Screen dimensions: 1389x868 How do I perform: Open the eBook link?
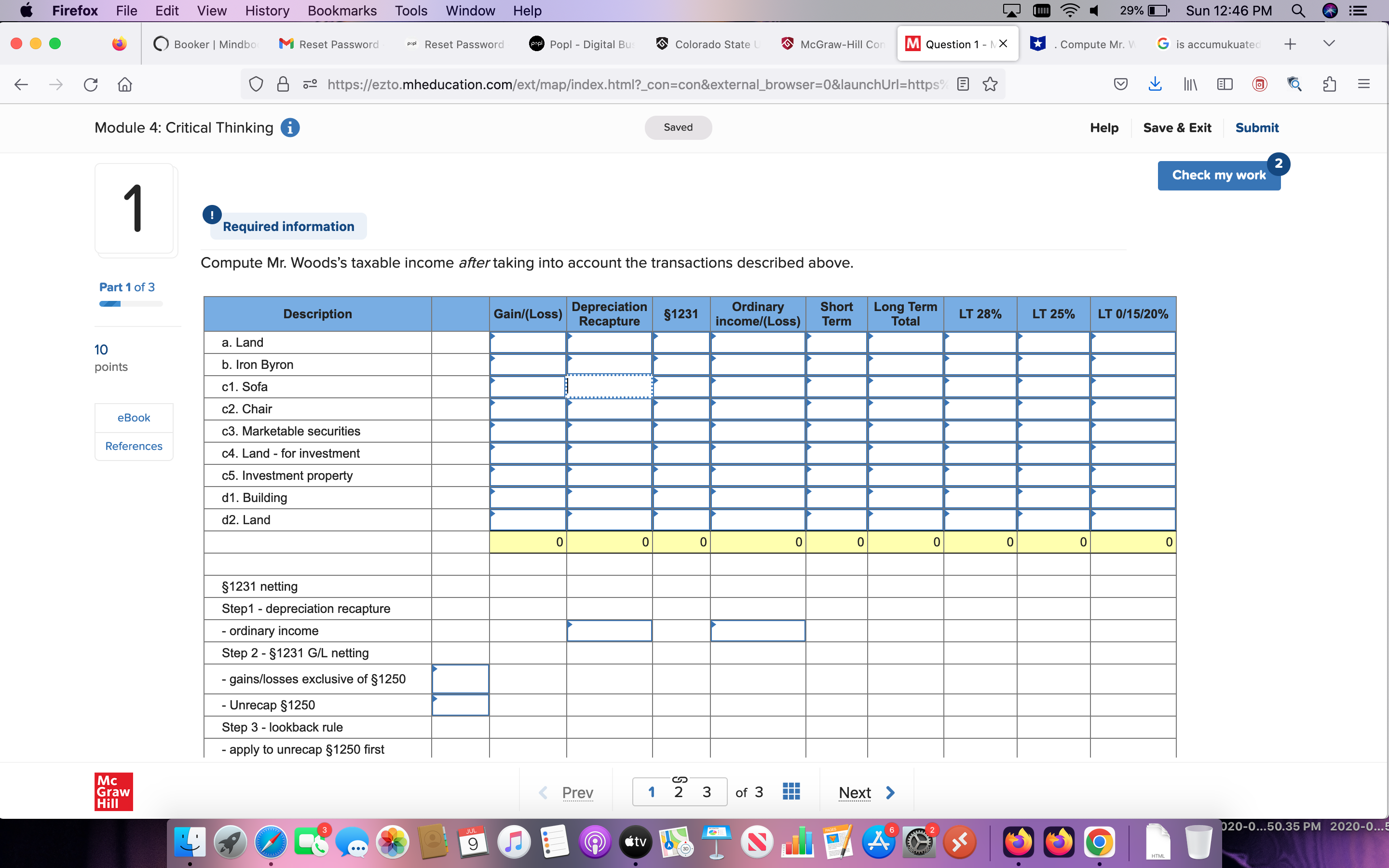click(x=134, y=417)
